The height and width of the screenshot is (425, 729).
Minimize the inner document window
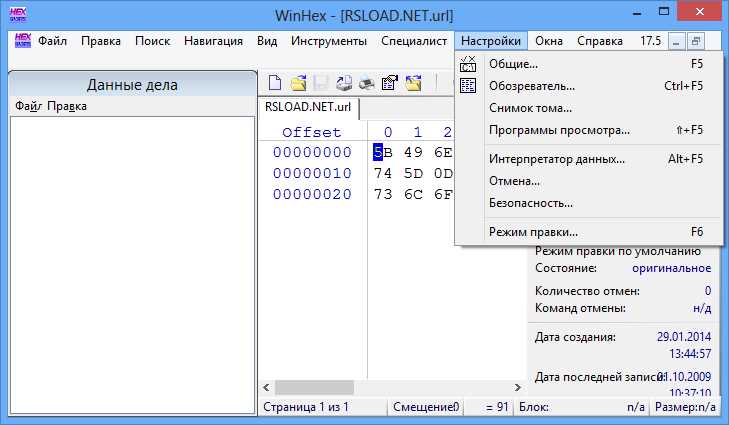coord(676,41)
